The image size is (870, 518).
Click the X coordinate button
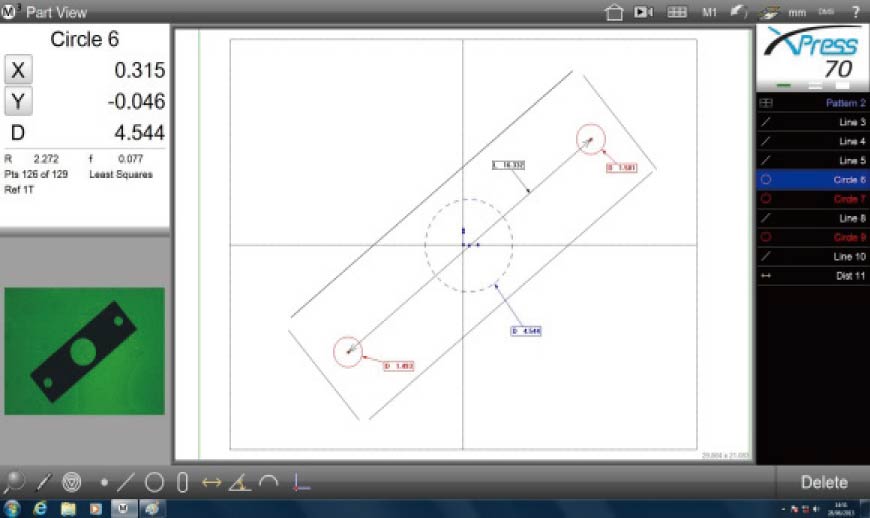click(x=18, y=70)
